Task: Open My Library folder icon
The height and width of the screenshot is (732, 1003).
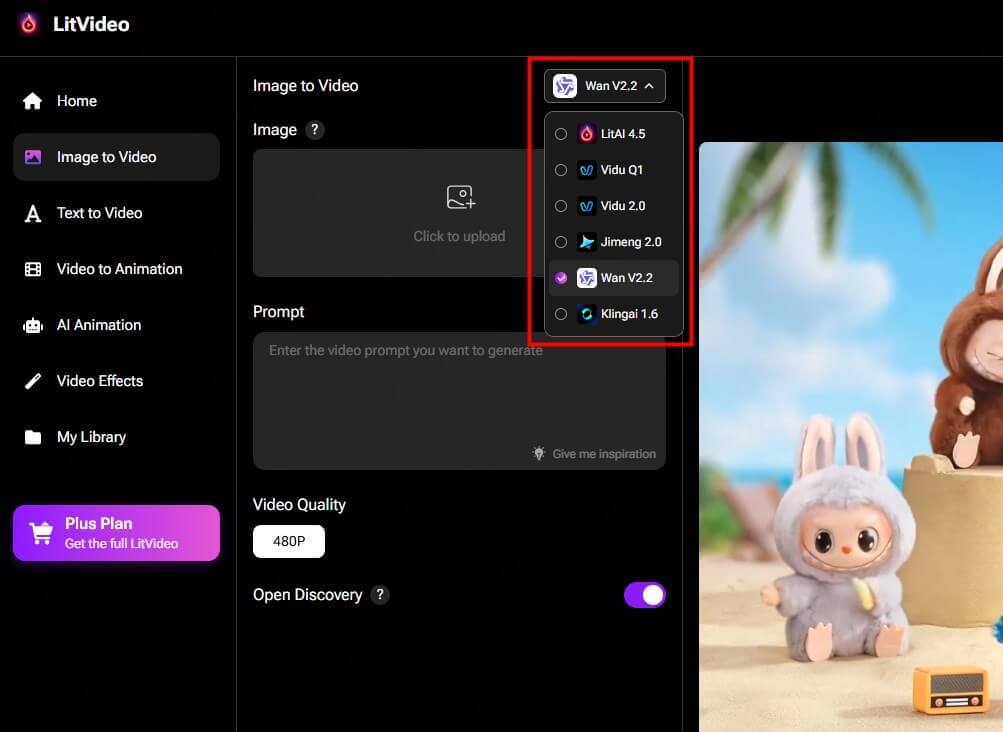Action: point(33,436)
